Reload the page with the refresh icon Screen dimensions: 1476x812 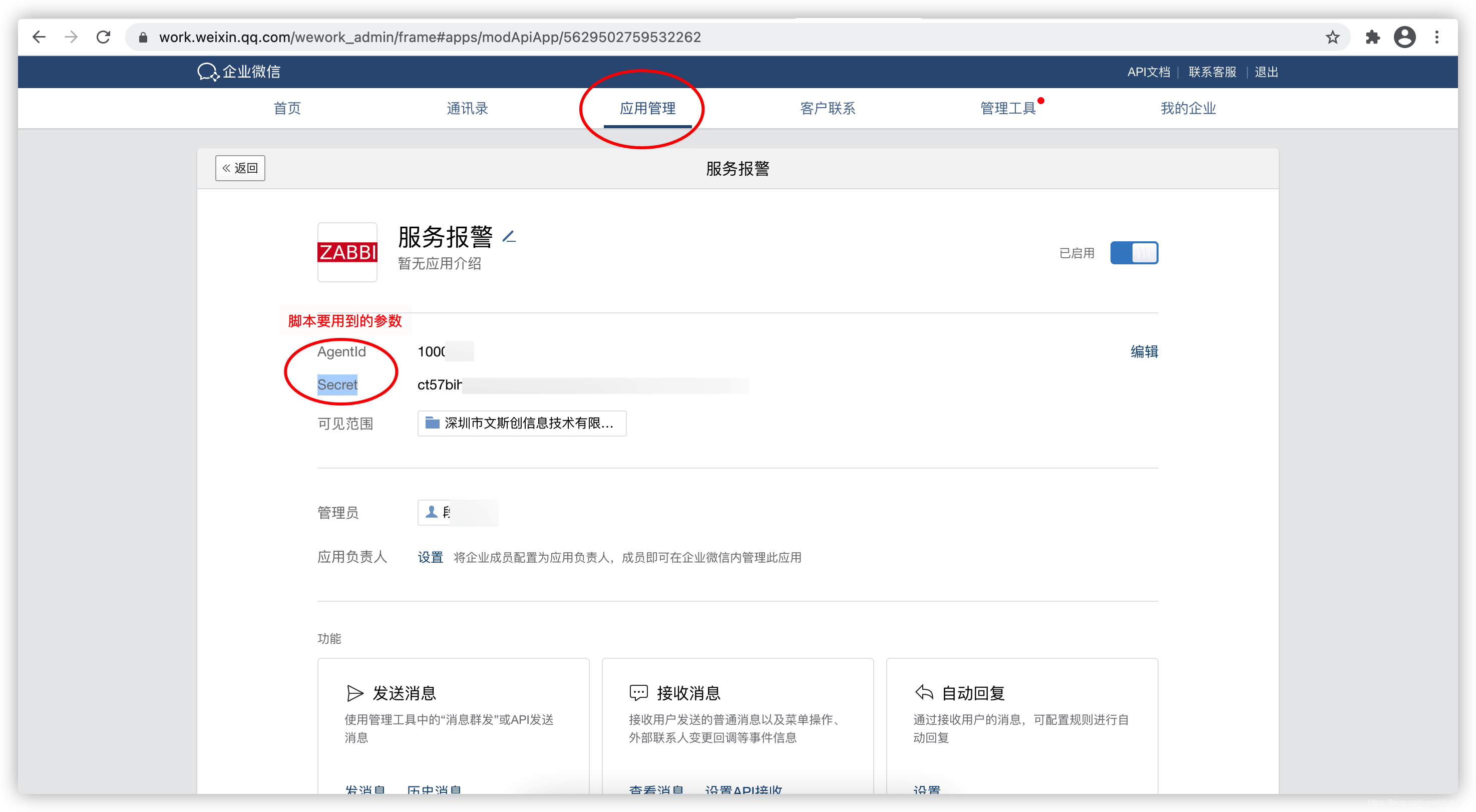click(x=103, y=37)
